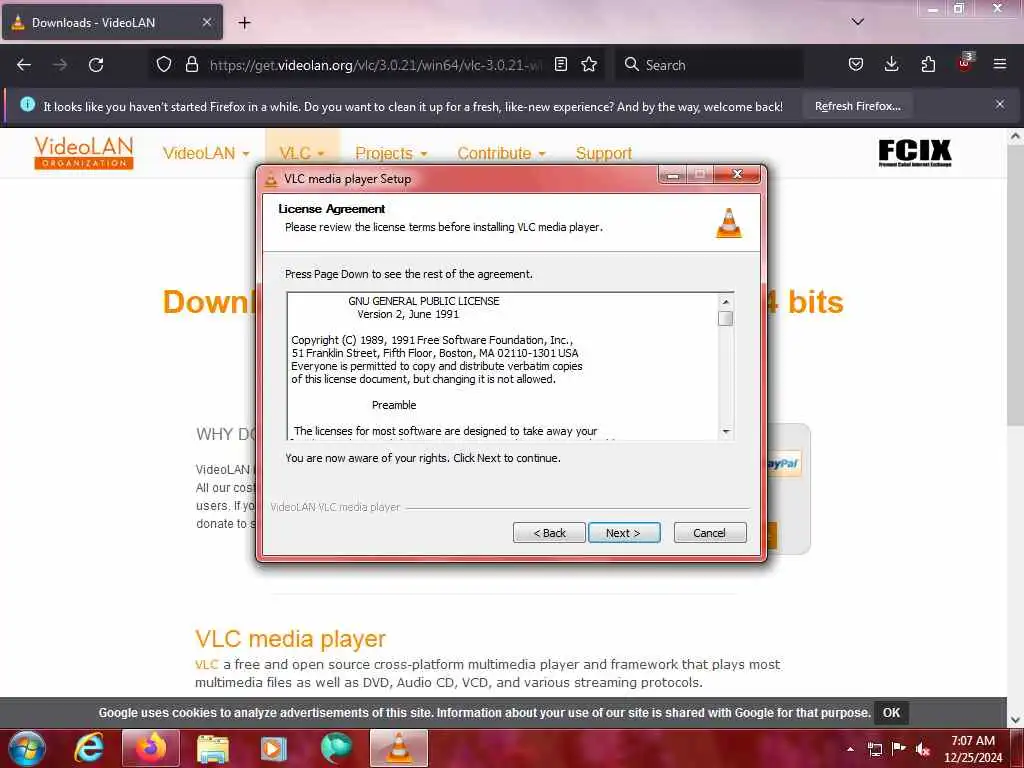This screenshot has width=1024, height=768.
Task: Expand the Contribute navigation menu
Action: [x=502, y=153]
